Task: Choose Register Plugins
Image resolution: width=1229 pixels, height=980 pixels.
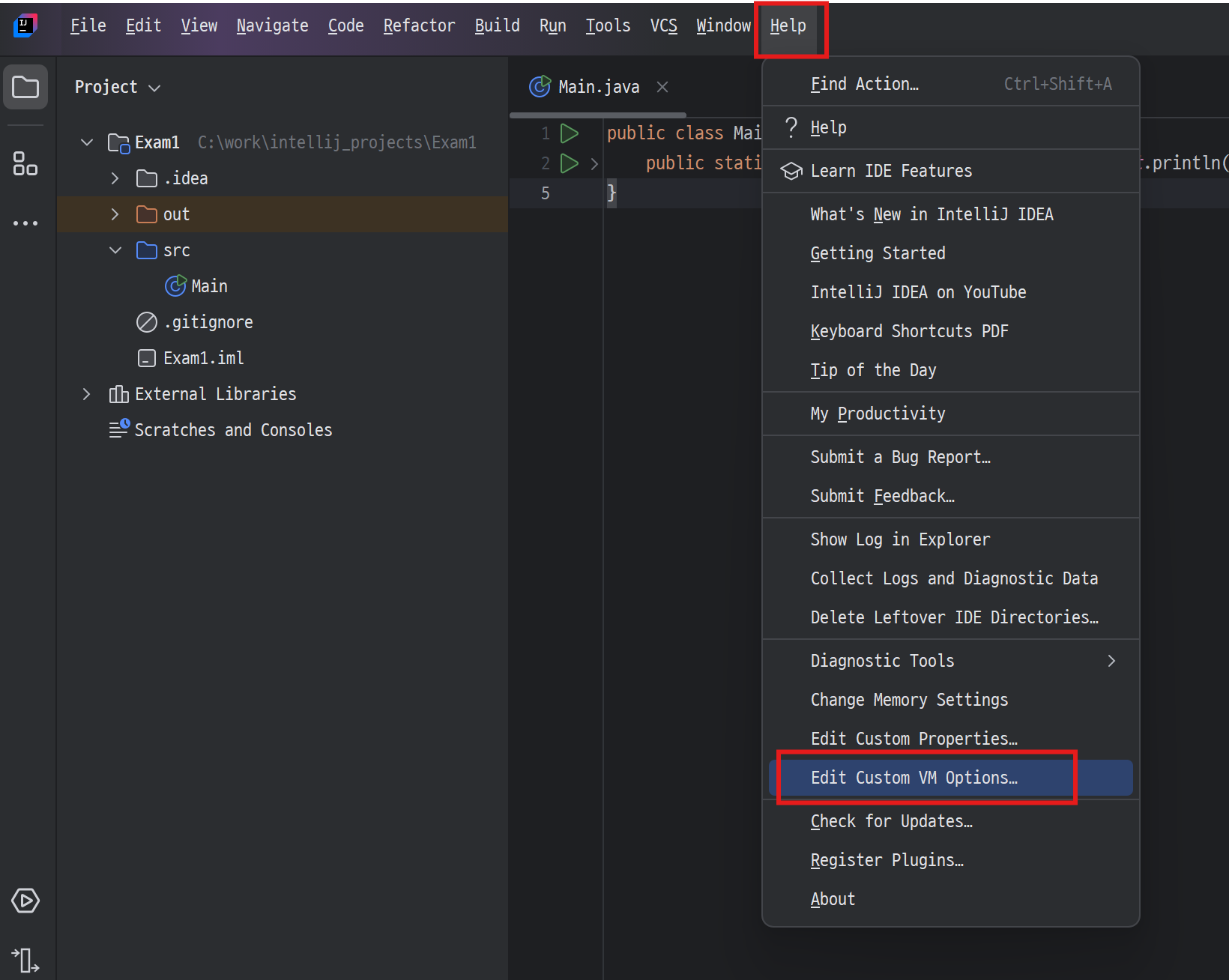Action: [x=951, y=860]
